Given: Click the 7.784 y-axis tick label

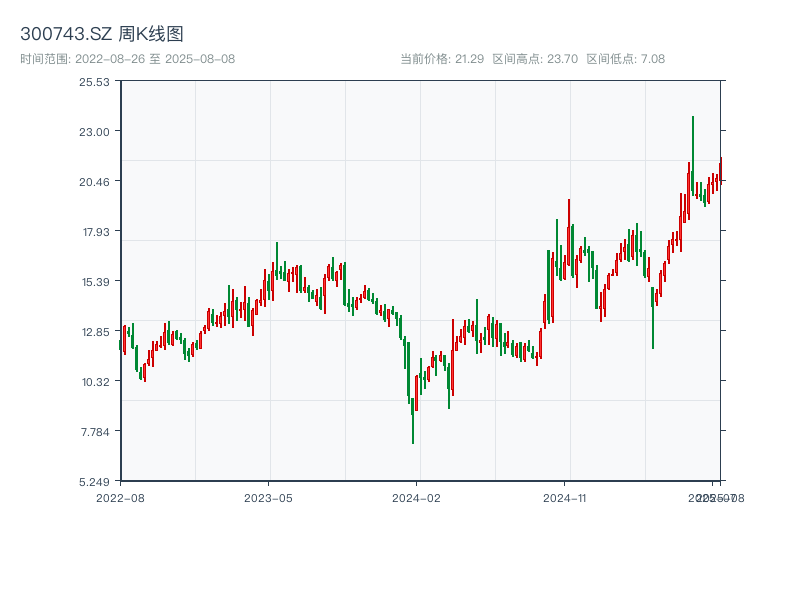Looking at the screenshot, I should (95, 431).
